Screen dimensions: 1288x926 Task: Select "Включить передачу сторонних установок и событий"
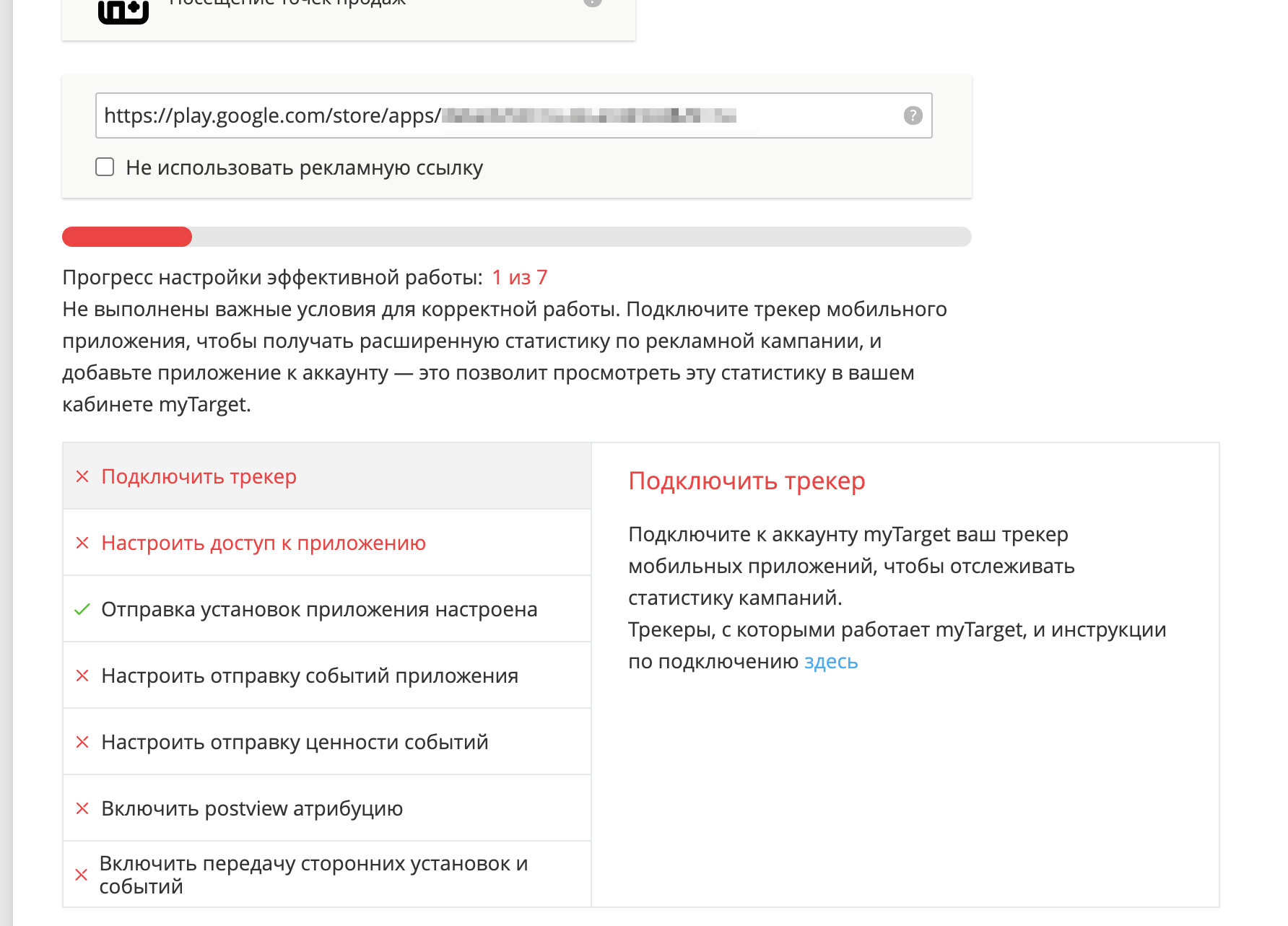313,875
